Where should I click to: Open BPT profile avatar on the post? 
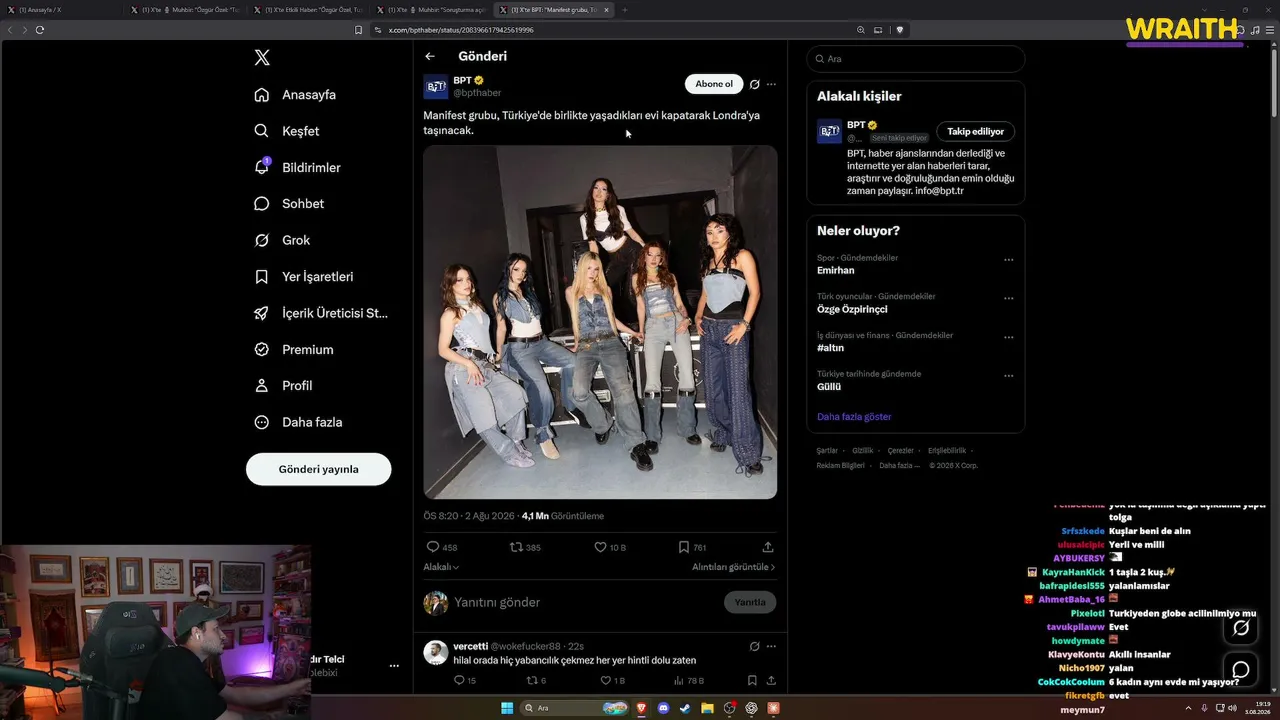pyautogui.click(x=436, y=86)
